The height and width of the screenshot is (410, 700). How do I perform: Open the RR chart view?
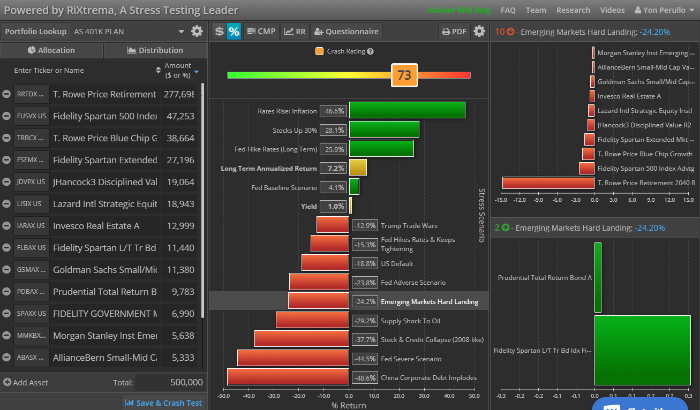pos(295,31)
